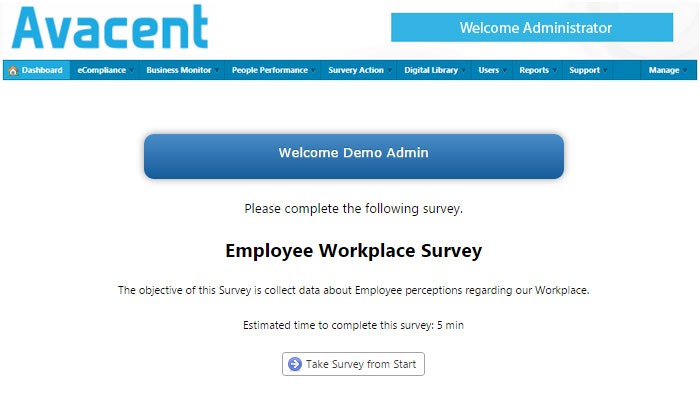
Task: Click Take Survey from Start button
Action: click(353, 364)
